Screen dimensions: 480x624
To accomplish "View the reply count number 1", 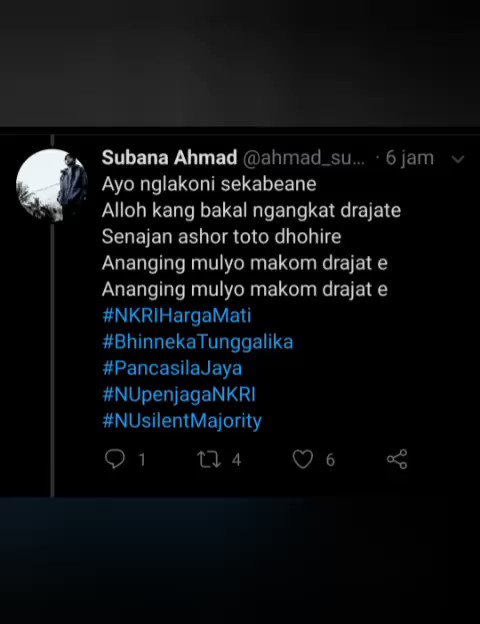I will coord(142,460).
